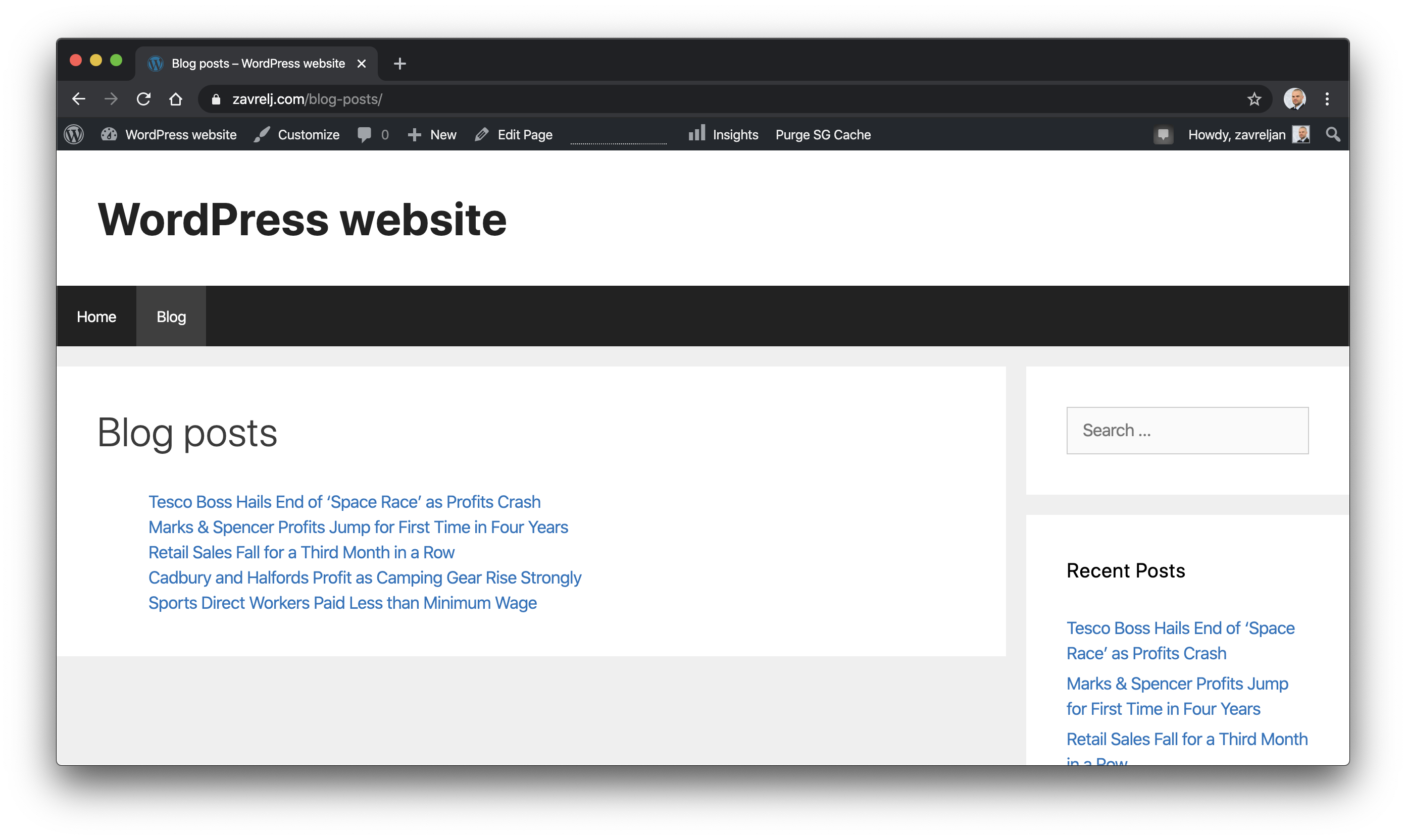Bookmark page with star icon
This screenshot has height=840, width=1406.
(x=1253, y=99)
